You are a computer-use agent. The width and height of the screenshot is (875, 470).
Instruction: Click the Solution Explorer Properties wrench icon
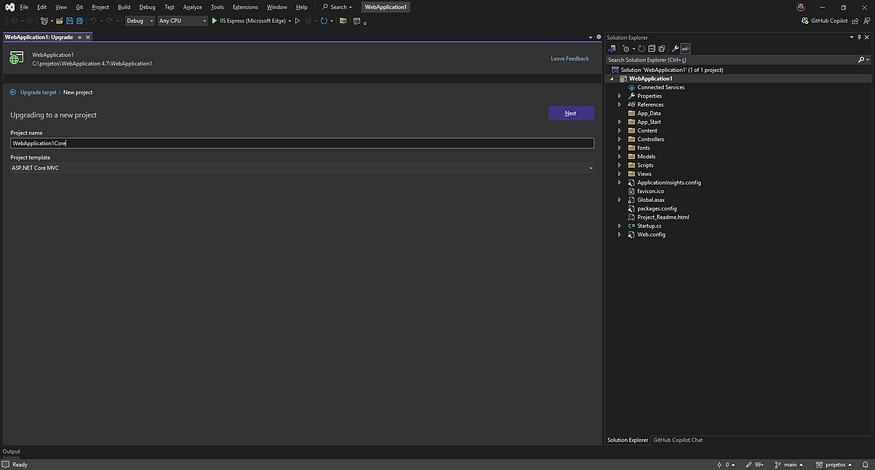tap(676, 48)
